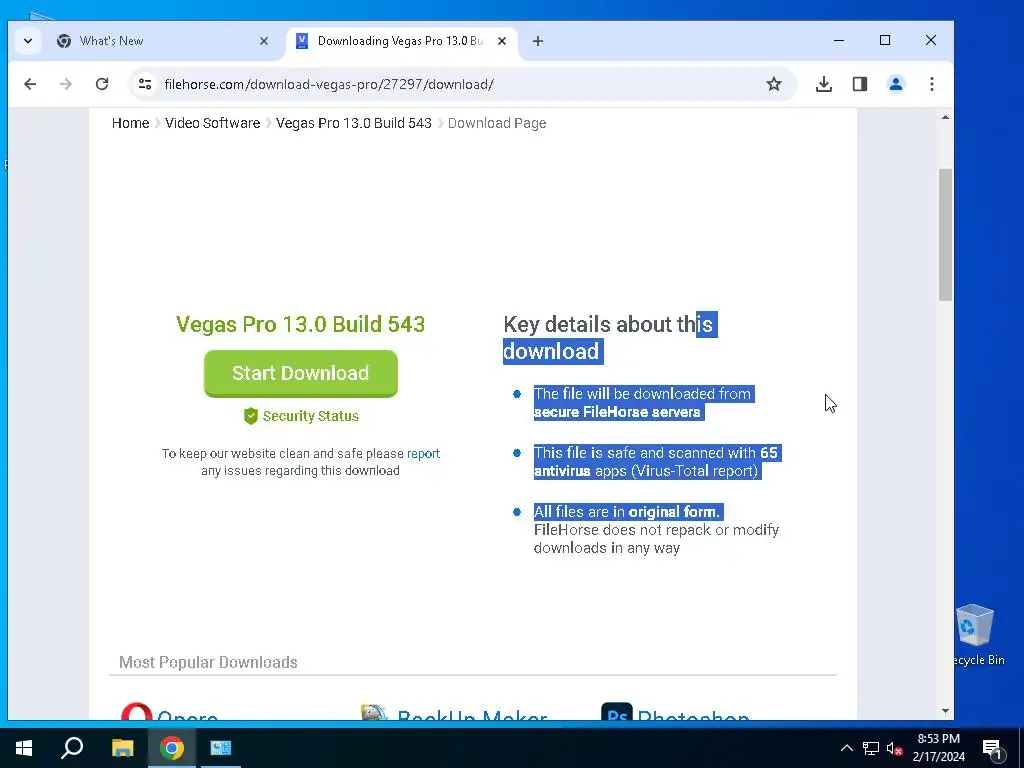Click the Key details about this download heading
This screenshot has height=768, width=1024.
click(x=610, y=338)
